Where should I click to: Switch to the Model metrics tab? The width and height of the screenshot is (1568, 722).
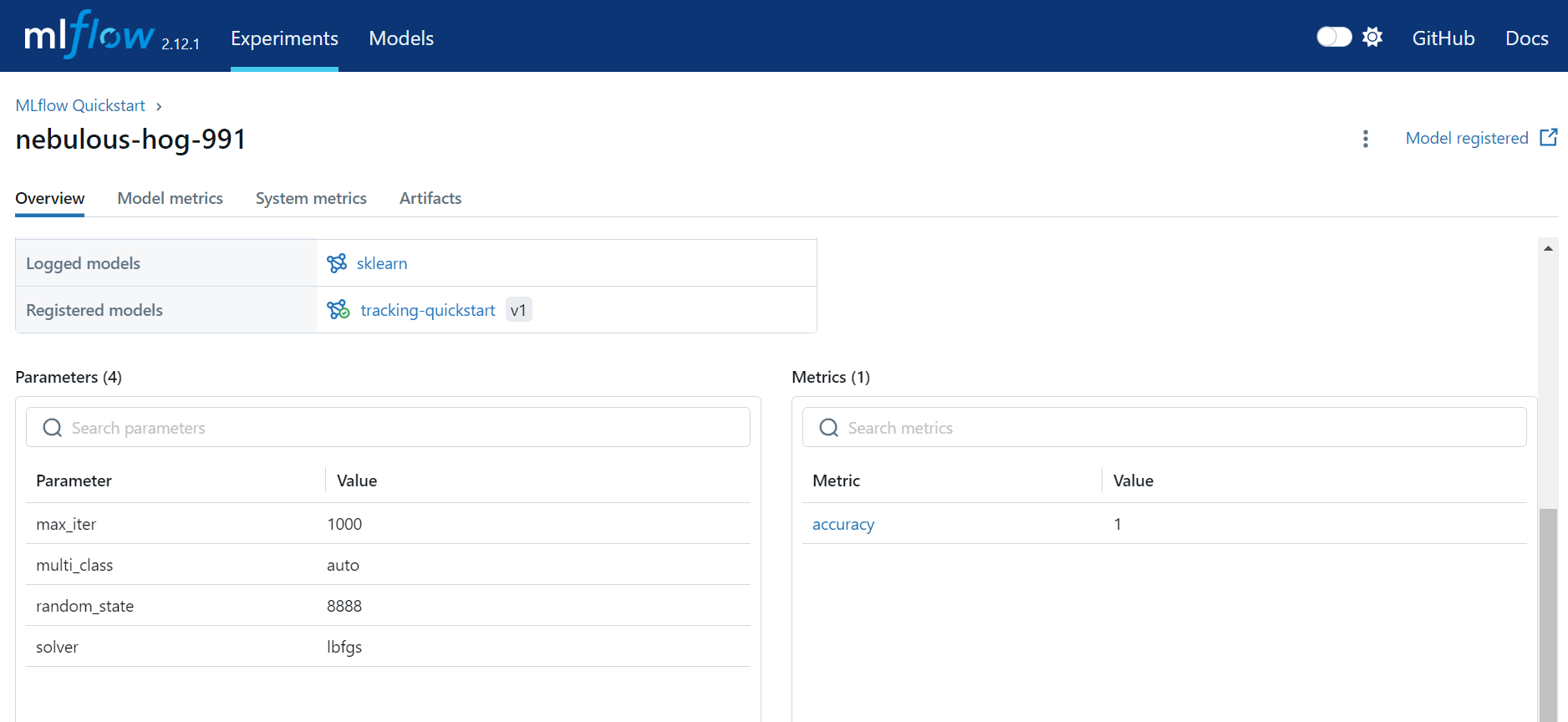click(171, 198)
